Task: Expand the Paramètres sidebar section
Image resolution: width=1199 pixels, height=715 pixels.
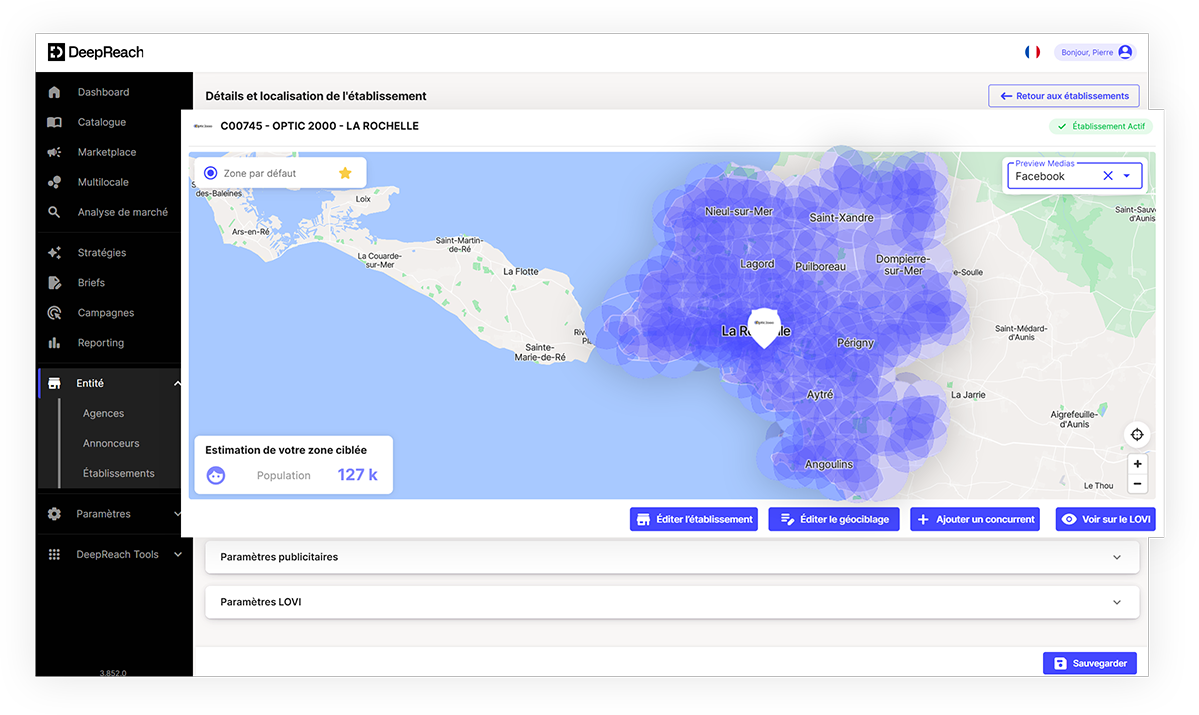Action: point(177,514)
